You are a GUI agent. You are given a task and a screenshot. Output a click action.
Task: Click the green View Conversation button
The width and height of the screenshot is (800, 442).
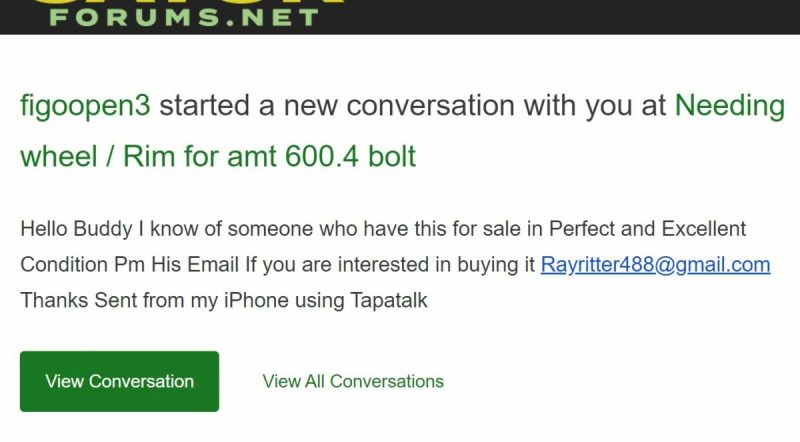tap(119, 381)
